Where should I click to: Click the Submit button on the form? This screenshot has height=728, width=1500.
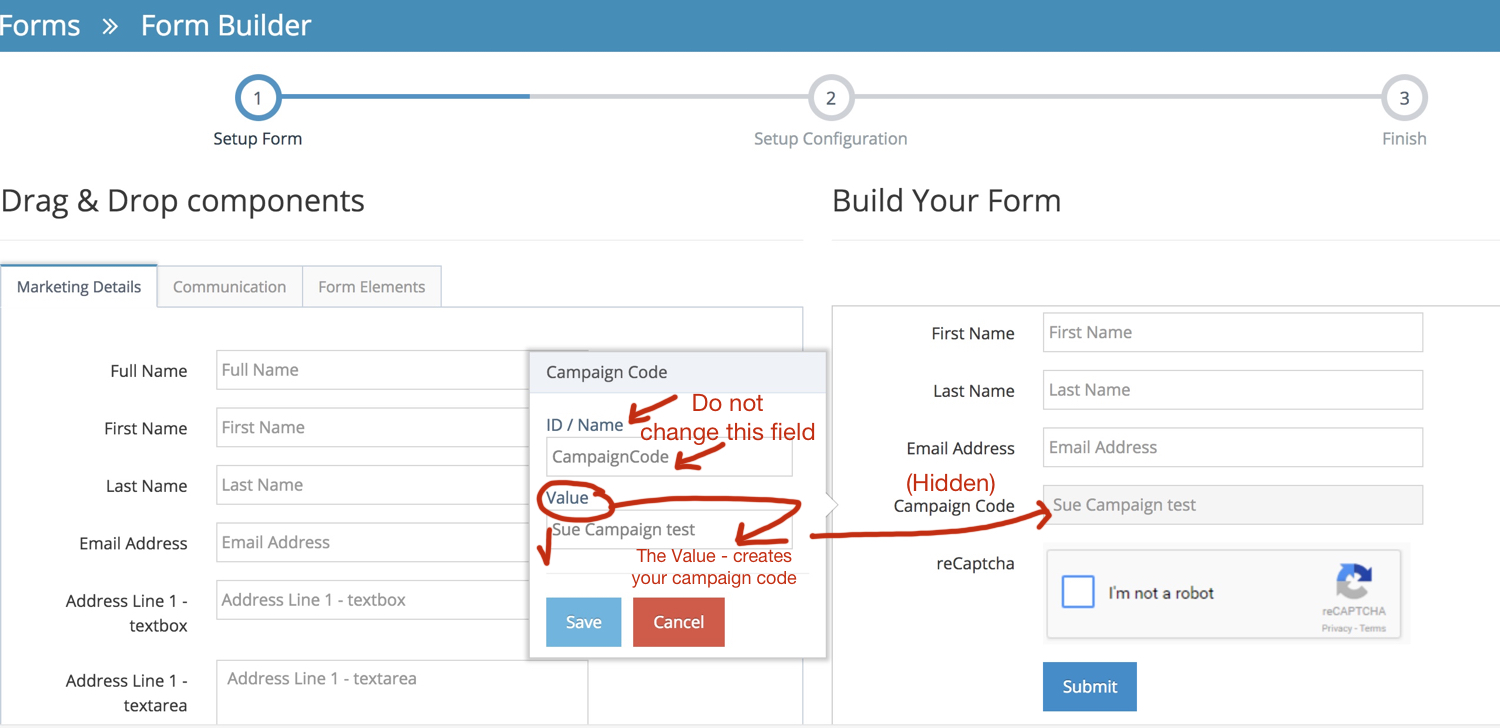click(1089, 686)
